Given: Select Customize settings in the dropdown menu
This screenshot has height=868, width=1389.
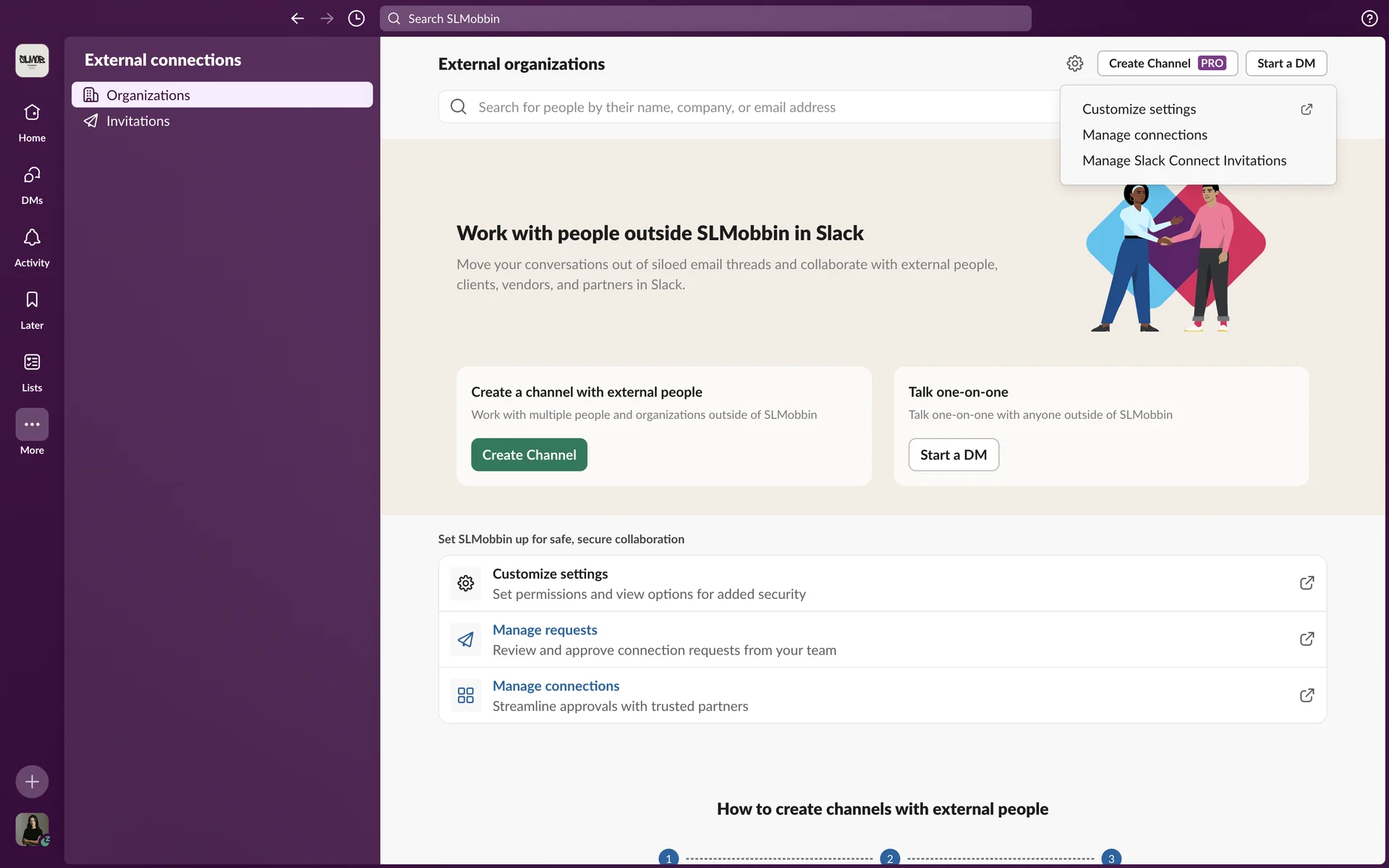Looking at the screenshot, I should pyautogui.click(x=1139, y=109).
